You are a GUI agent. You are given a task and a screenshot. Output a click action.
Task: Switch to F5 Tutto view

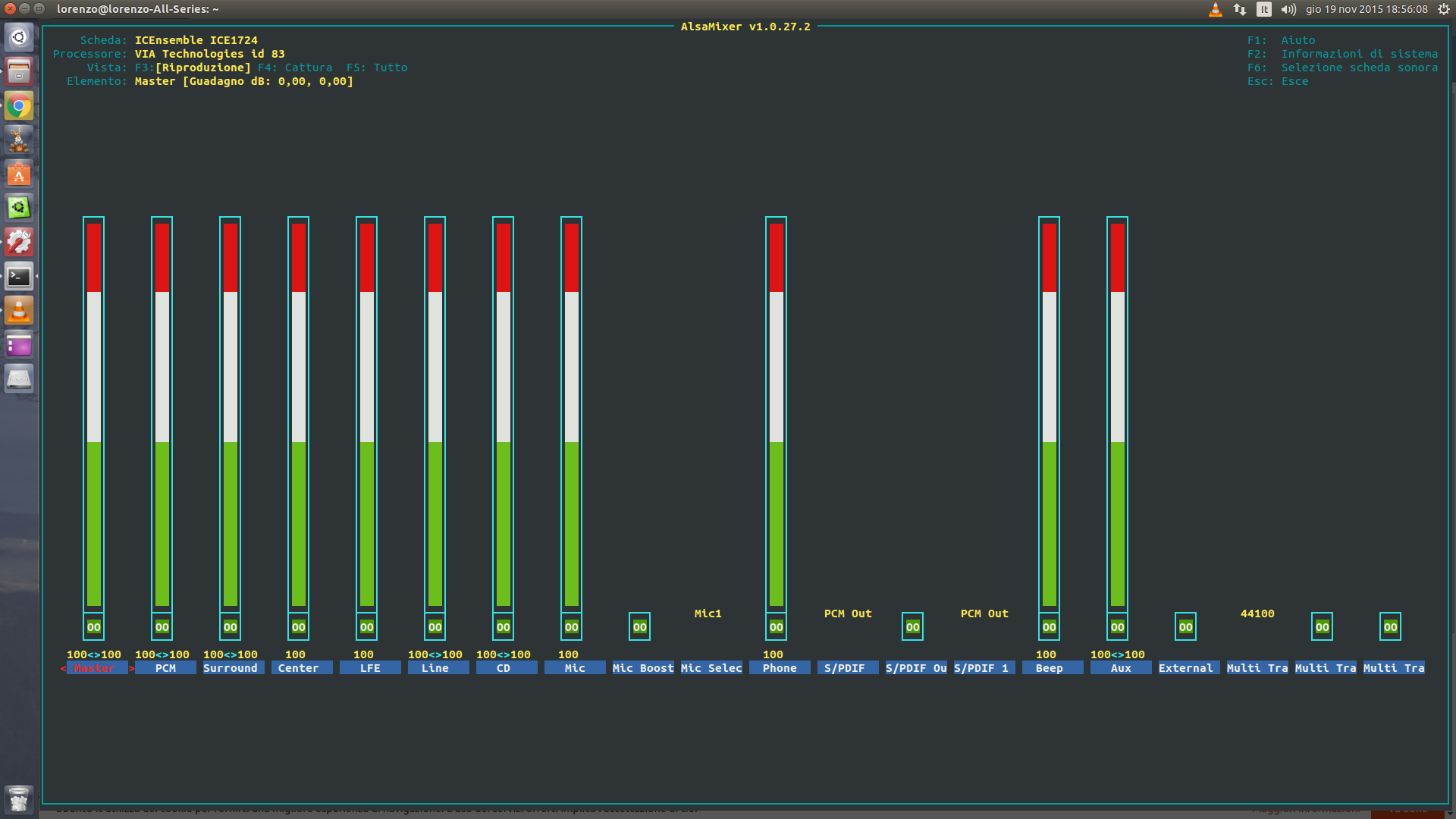377,67
